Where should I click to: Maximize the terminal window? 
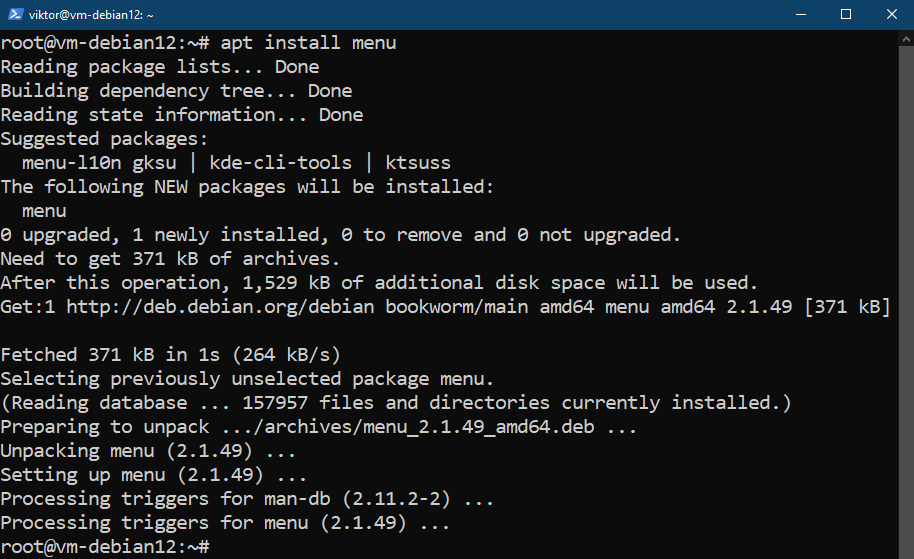coord(846,15)
